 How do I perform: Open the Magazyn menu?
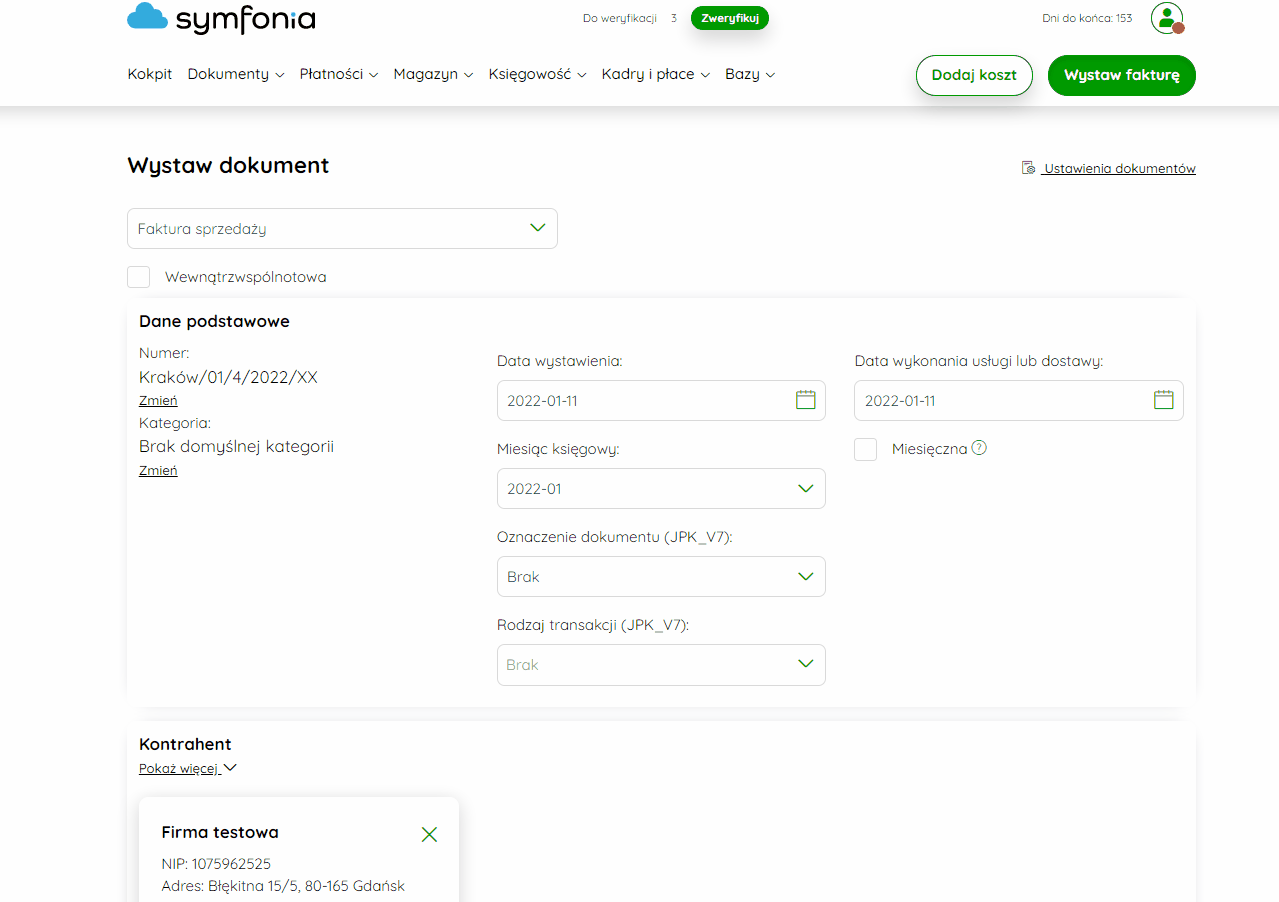(433, 74)
